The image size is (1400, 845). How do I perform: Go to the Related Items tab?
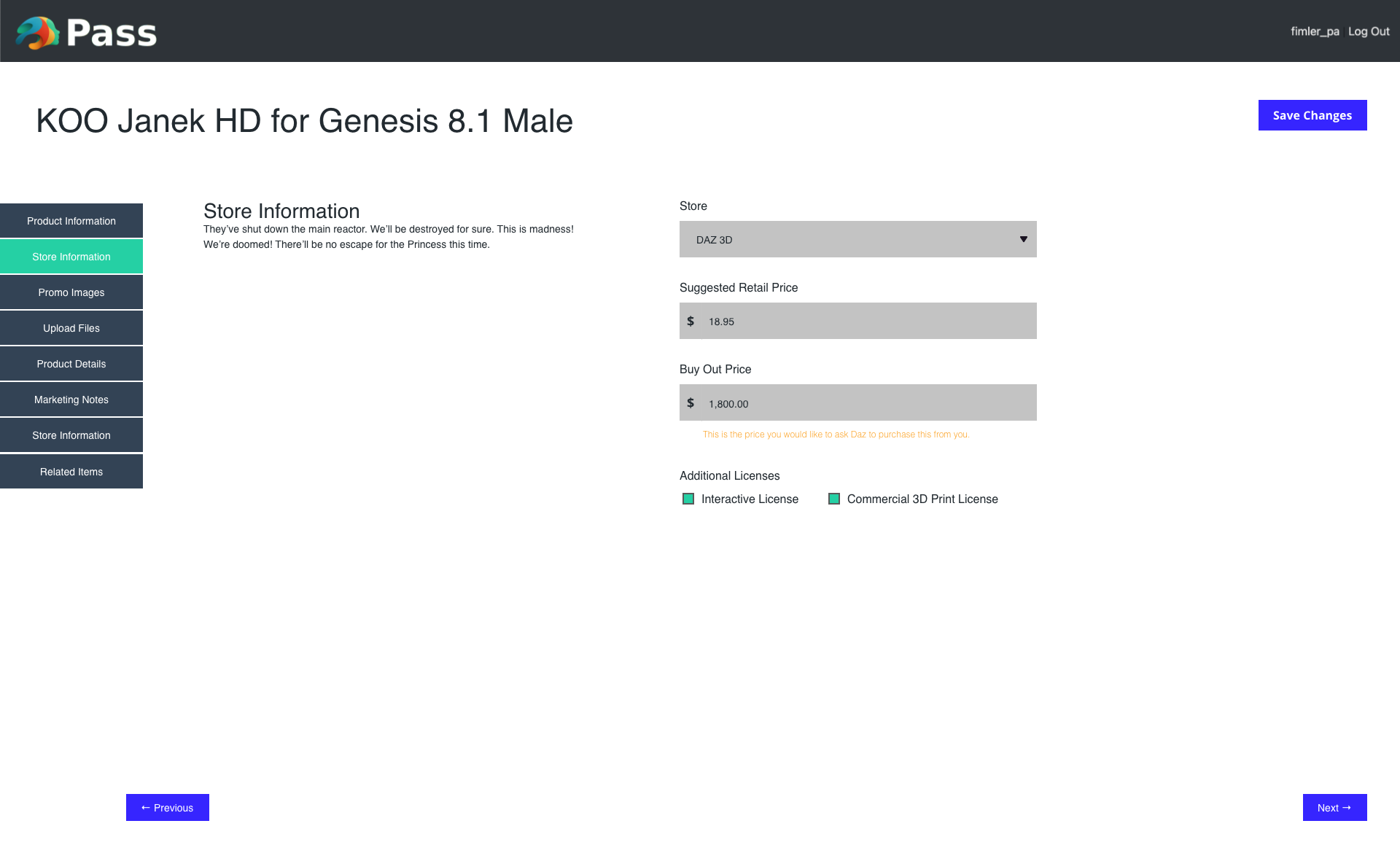point(71,472)
